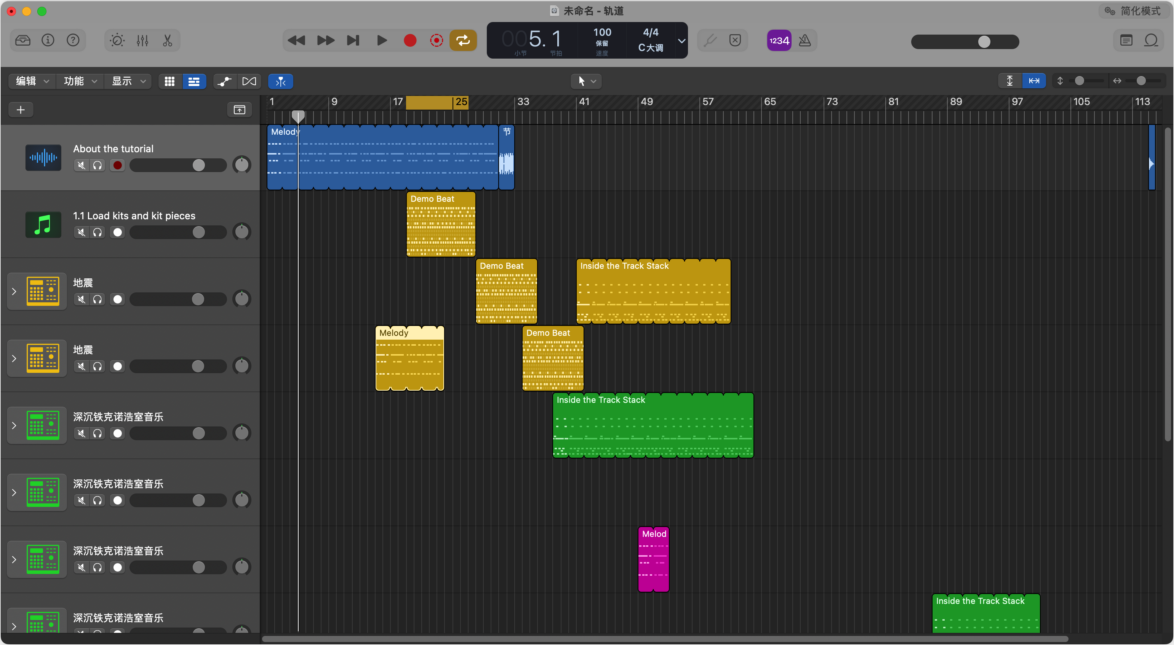1174x645 pixels.
Task: Click the pan knob on About the tutorial track
Action: point(241,165)
